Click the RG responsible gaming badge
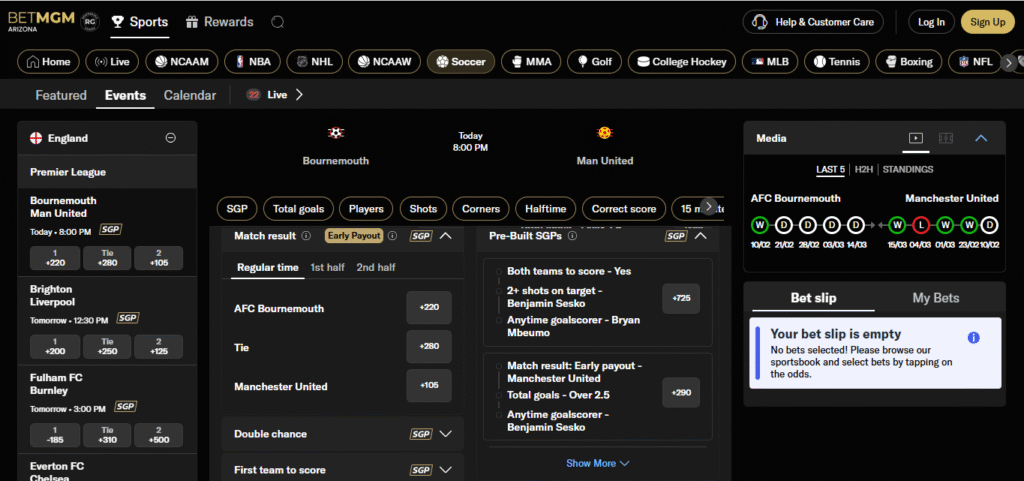Viewport: 1024px width, 481px height. (x=89, y=22)
